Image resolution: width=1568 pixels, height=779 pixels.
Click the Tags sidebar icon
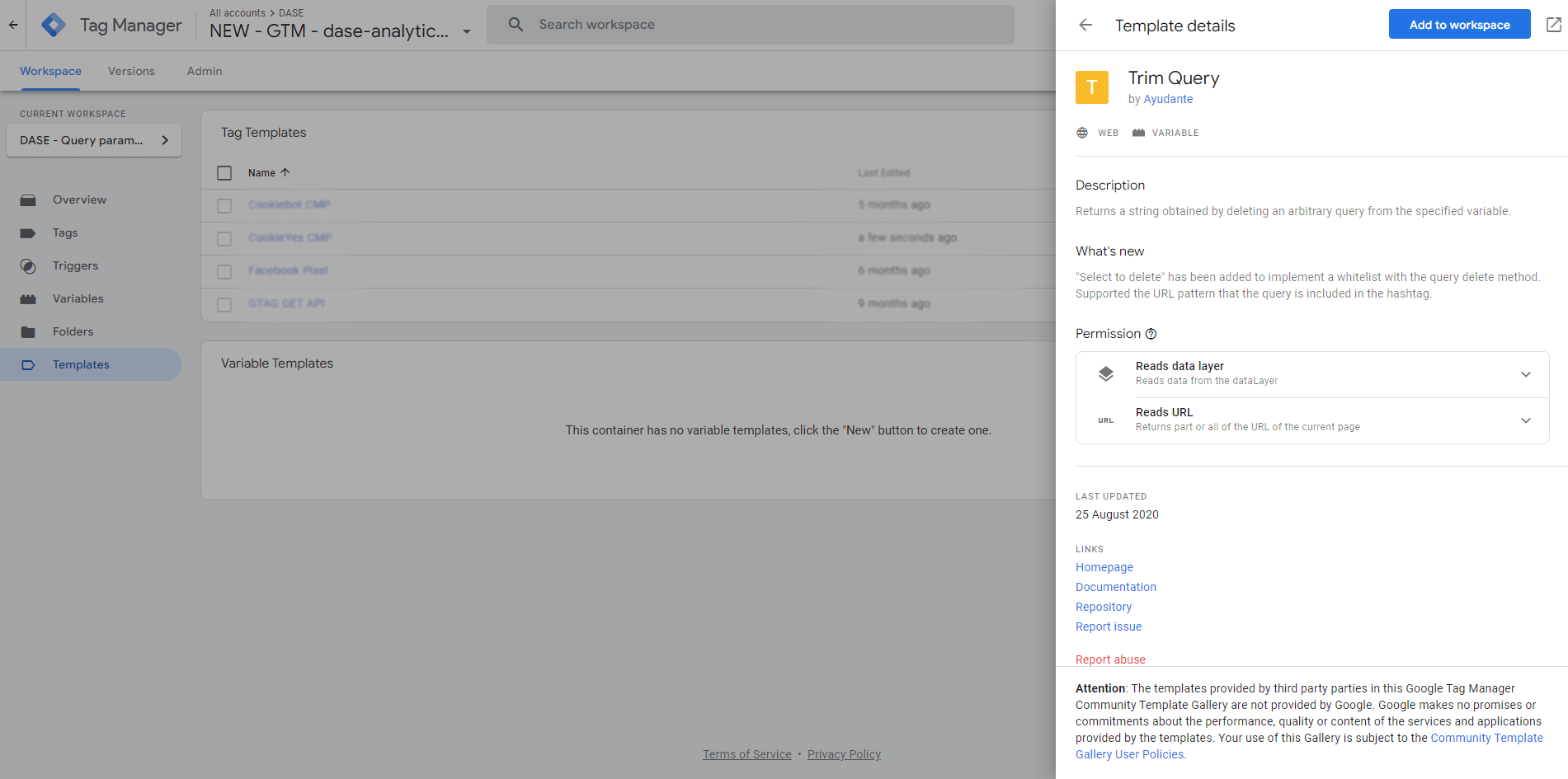point(28,233)
